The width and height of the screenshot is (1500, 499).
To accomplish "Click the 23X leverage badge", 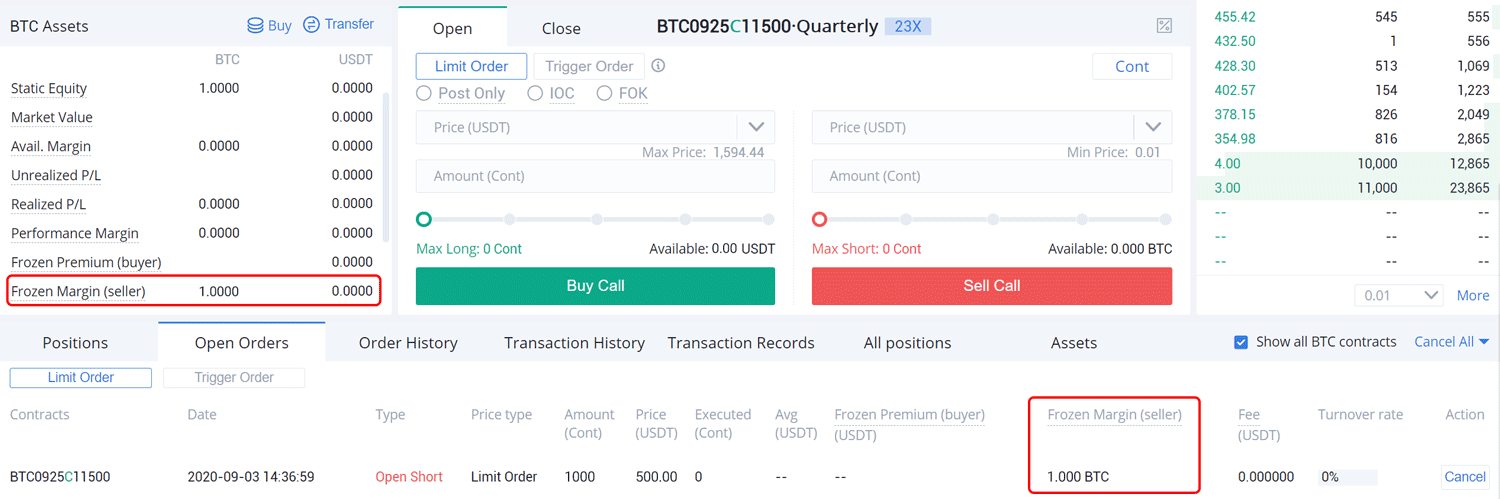I will tap(907, 27).
